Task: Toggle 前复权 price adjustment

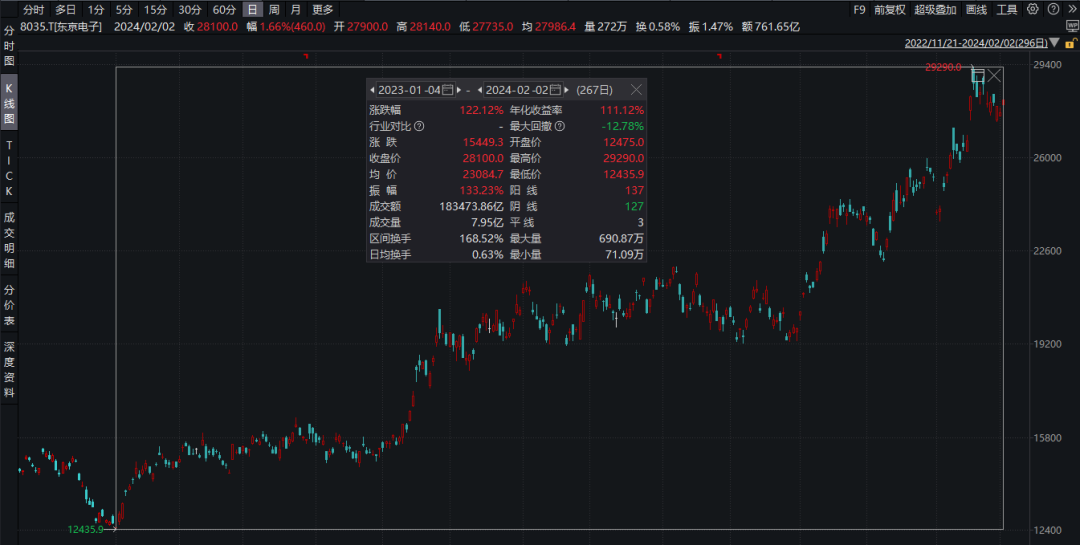Action: pos(889,9)
